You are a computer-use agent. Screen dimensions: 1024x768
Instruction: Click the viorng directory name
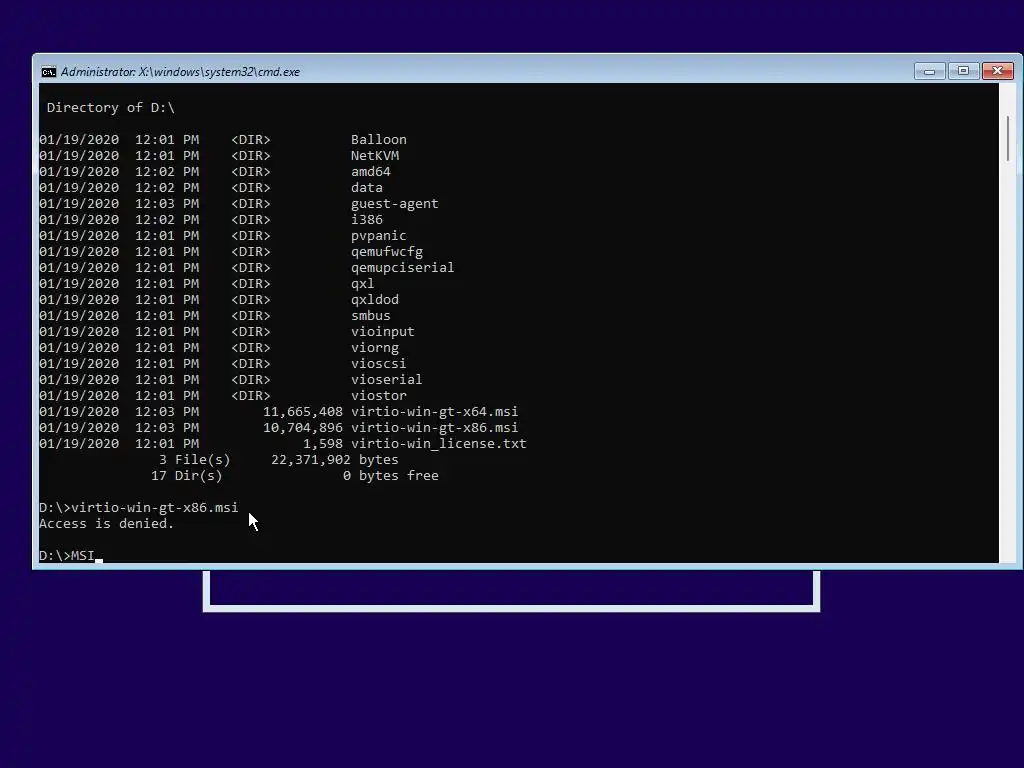(375, 347)
